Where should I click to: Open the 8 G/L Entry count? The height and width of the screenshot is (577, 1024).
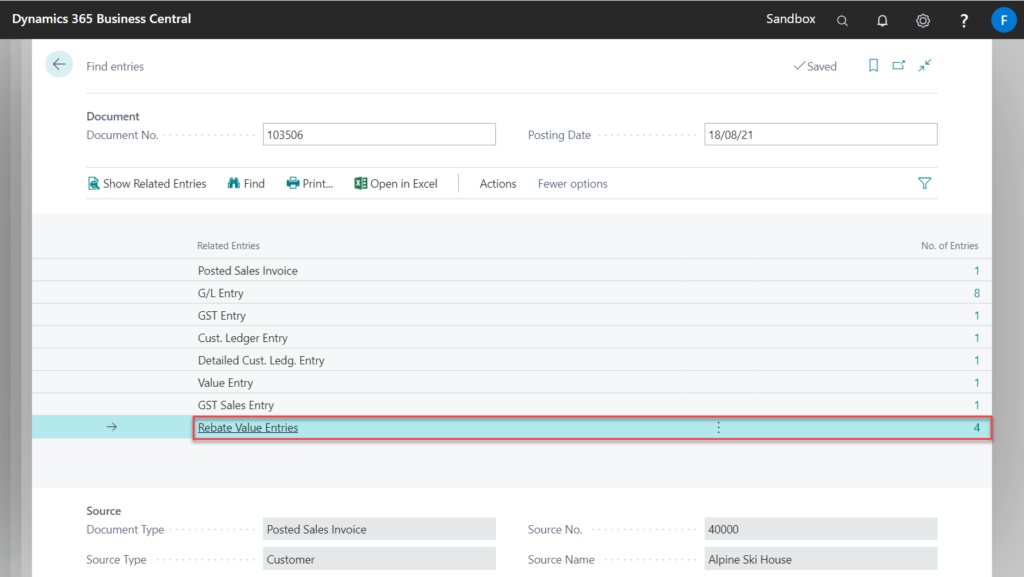(976, 294)
